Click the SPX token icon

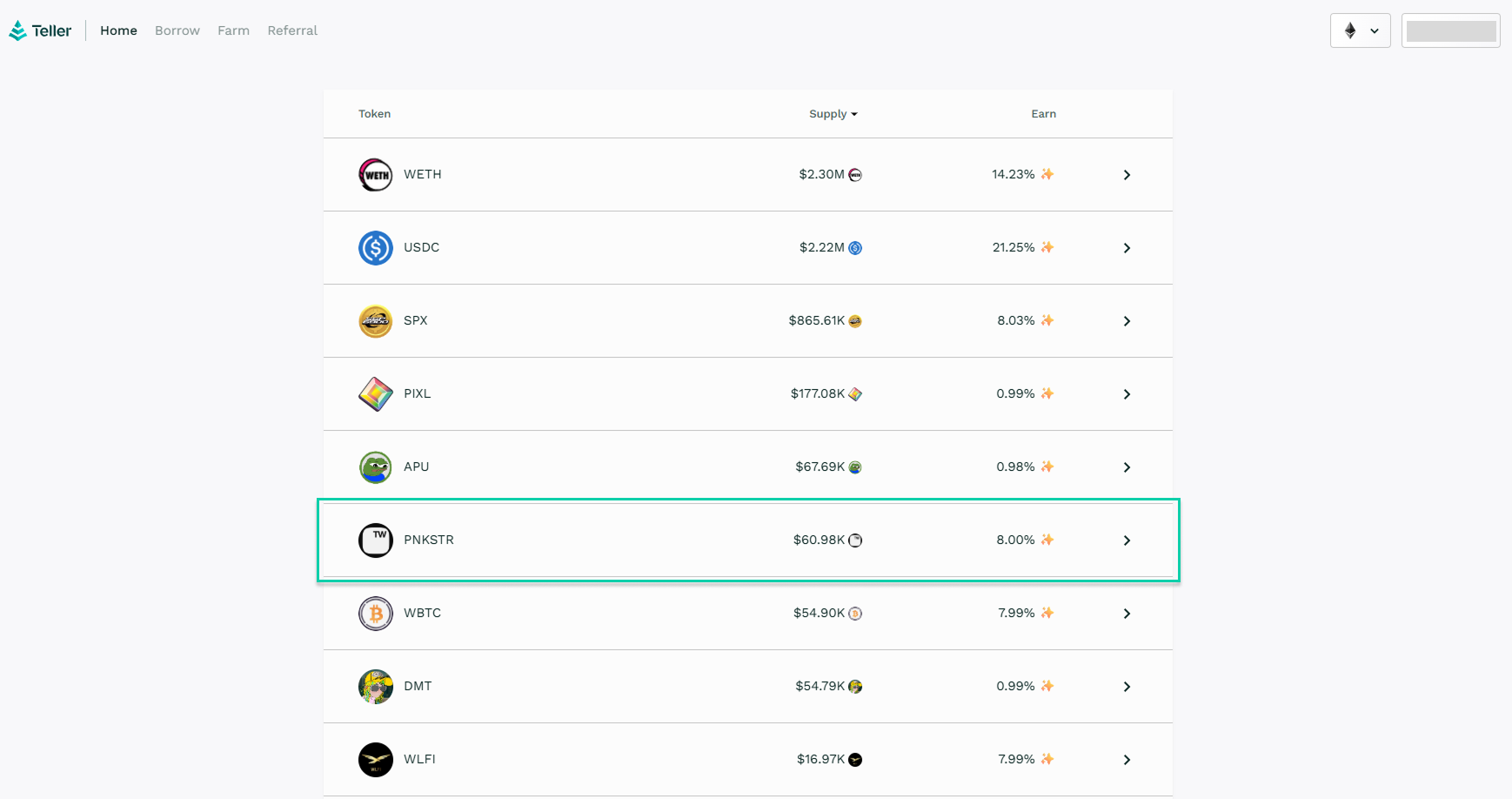pos(376,321)
